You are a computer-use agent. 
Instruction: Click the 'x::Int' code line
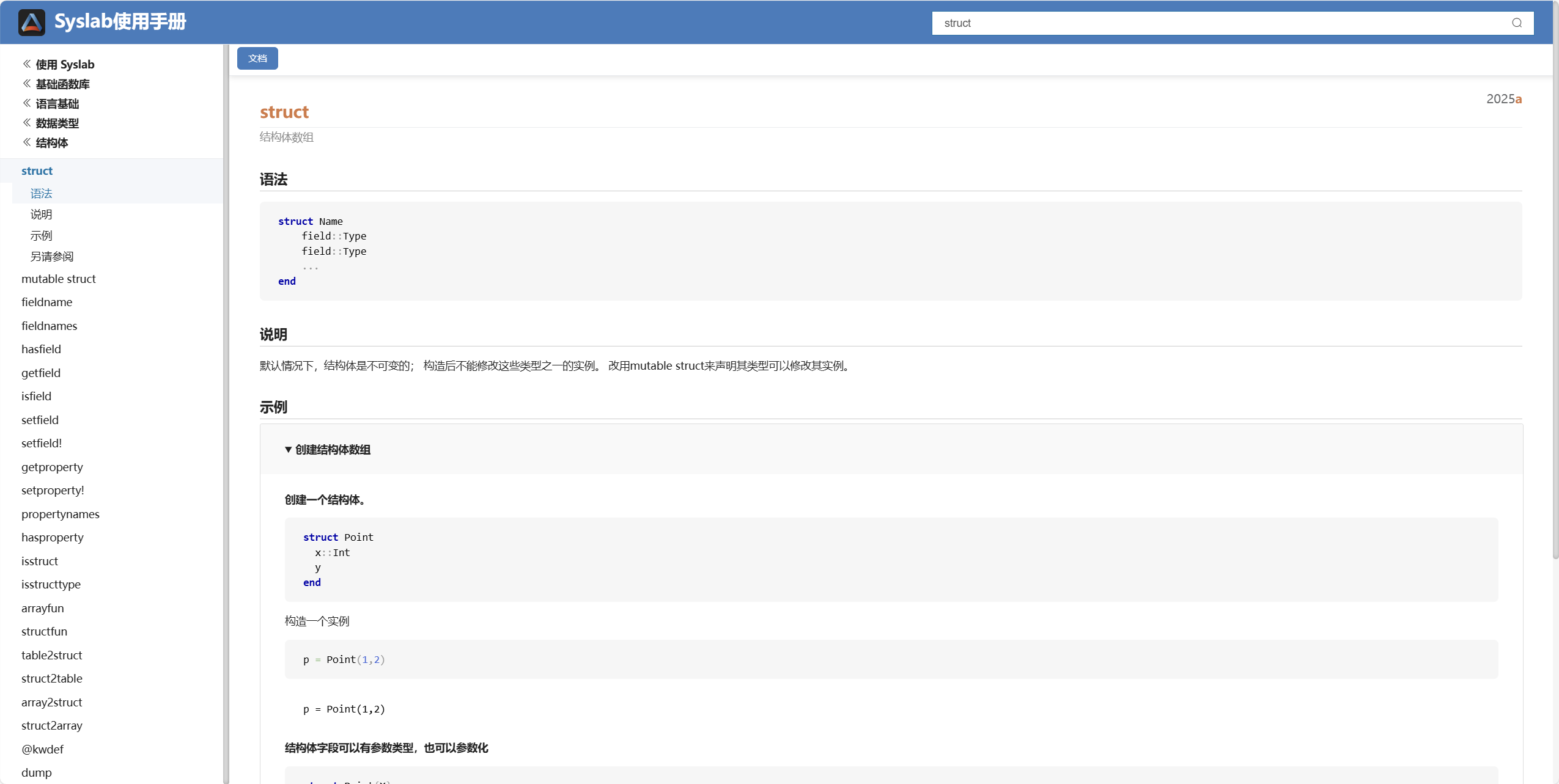pos(332,553)
